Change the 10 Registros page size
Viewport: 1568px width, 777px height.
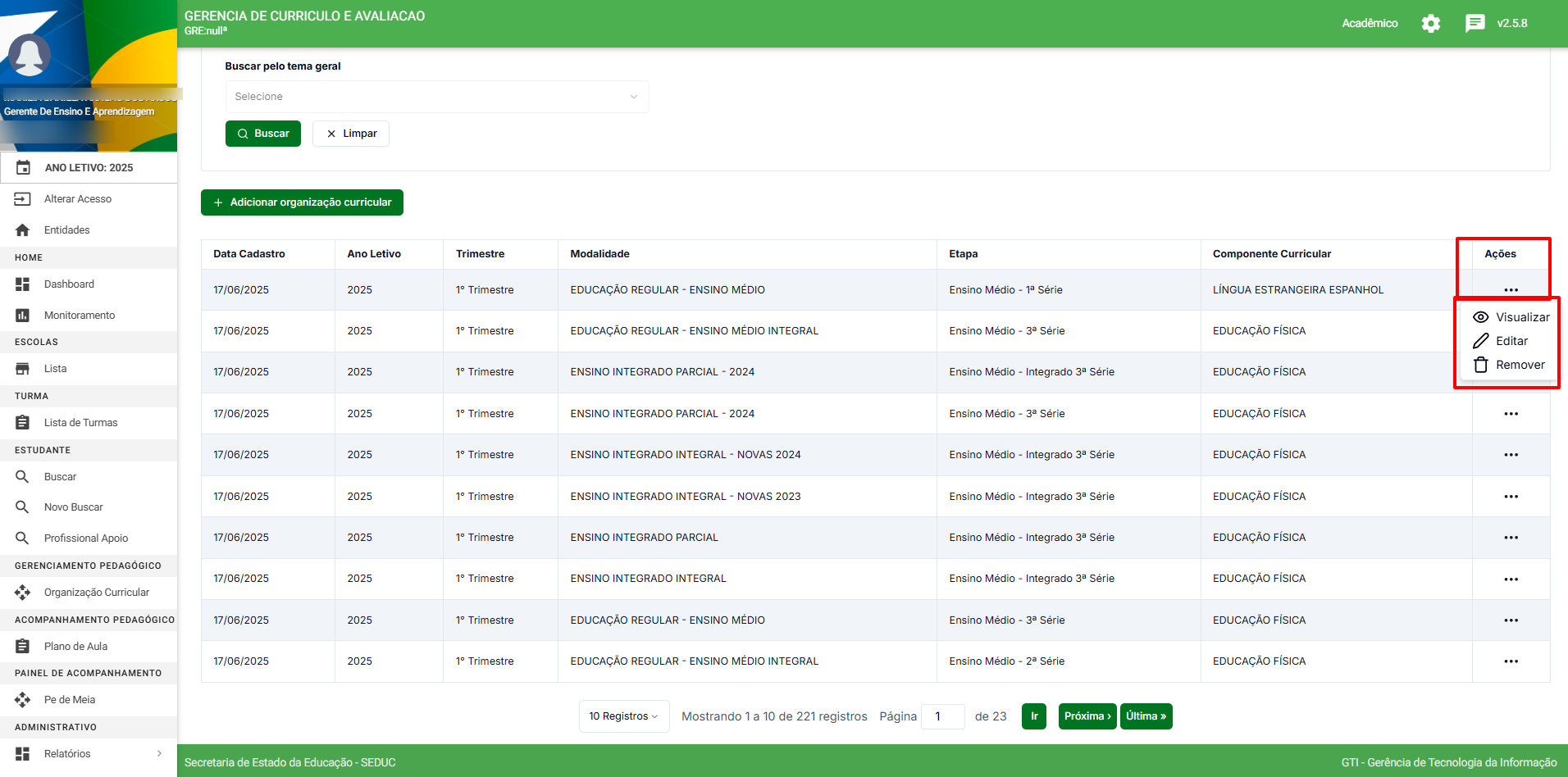click(623, 716)
